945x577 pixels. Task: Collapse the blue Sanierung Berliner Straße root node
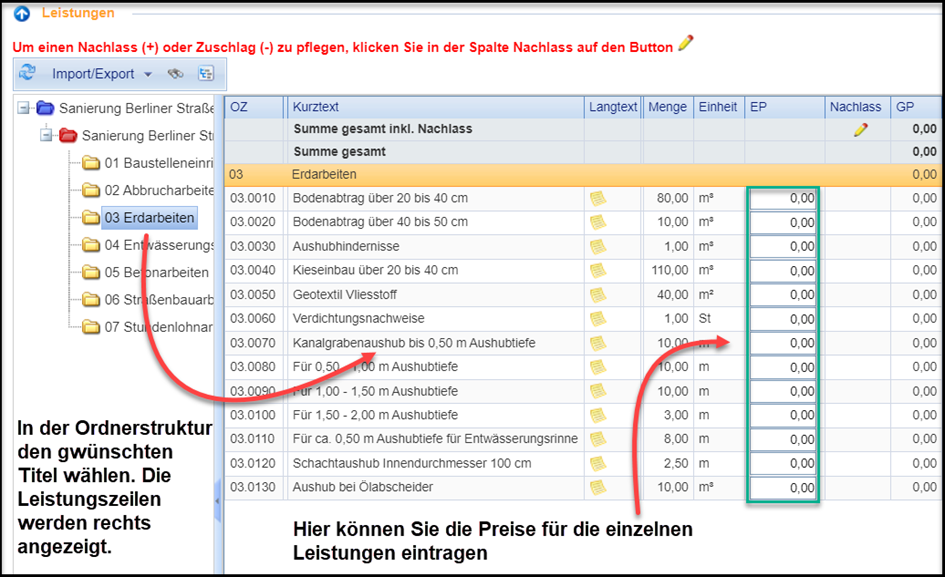coord(24,108)
